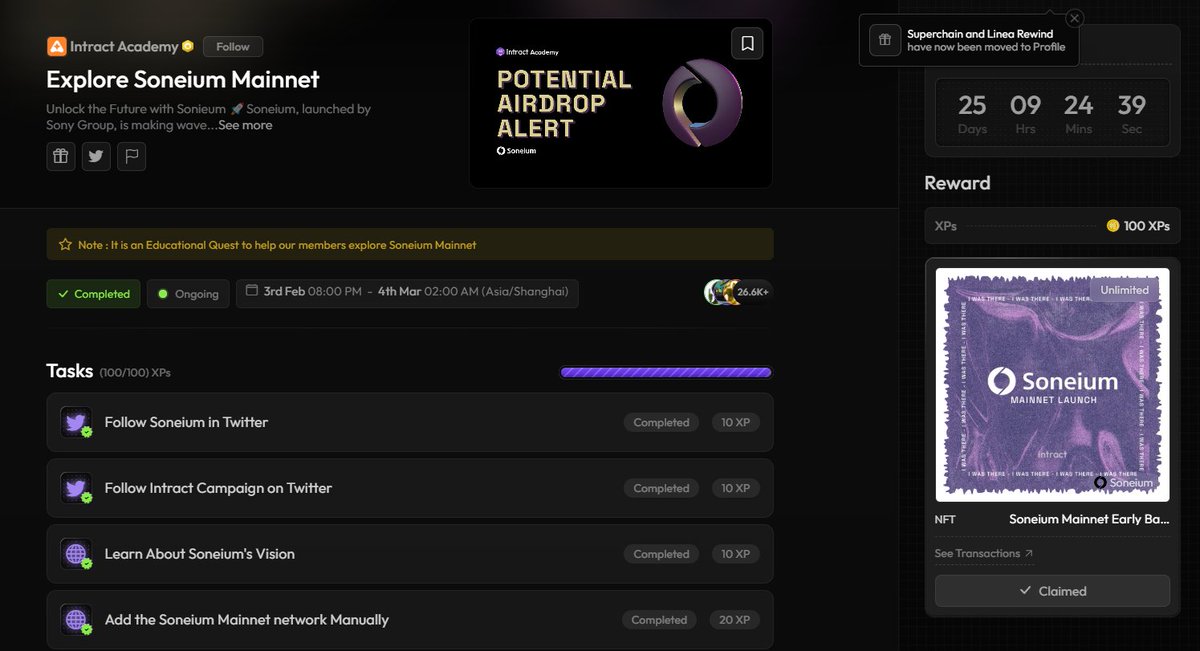Screen dimensions: 1200x651
Task: Click 10 XP badge on Learn About Soneium's Vision row
Action: tap(735, 554)
